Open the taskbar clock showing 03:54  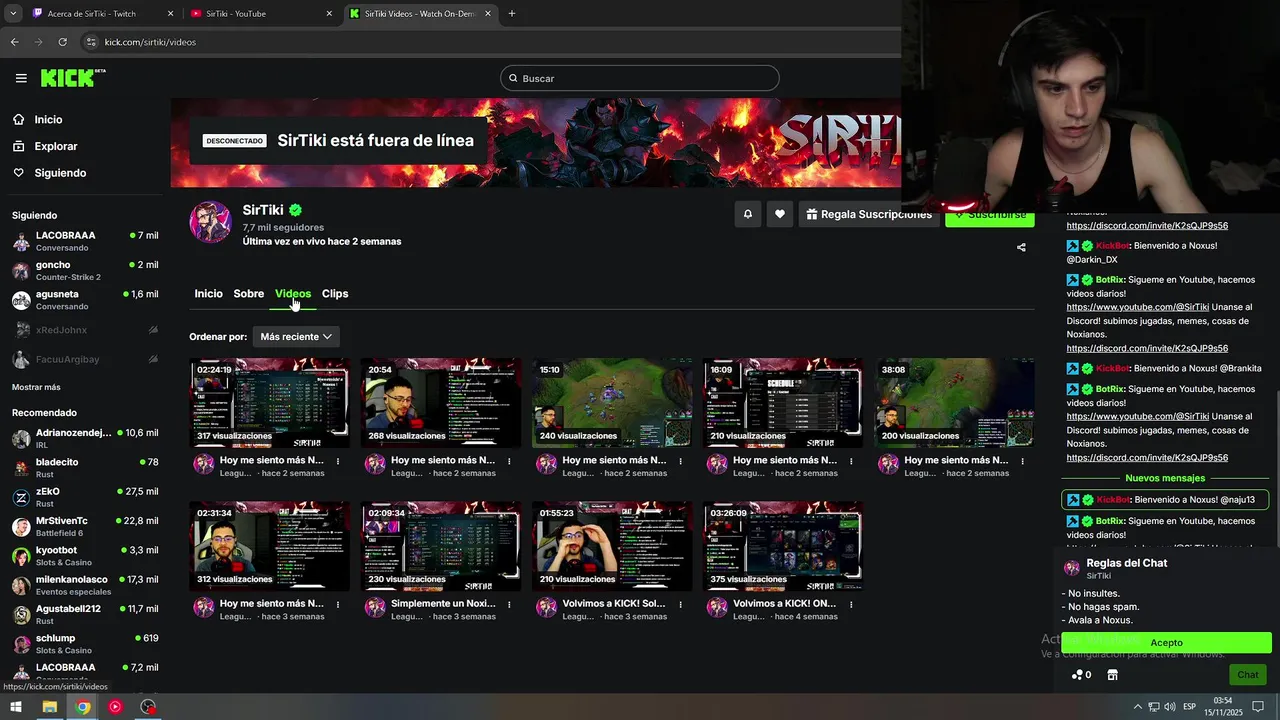pyautogui.click(x=1222, y=707)
